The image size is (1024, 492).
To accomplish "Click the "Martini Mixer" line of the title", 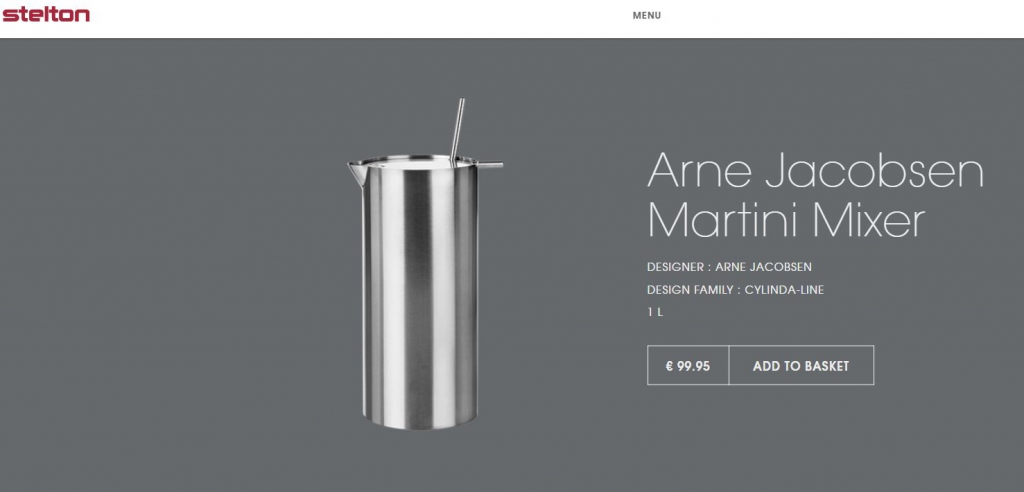I will click(x=786, y=220).
